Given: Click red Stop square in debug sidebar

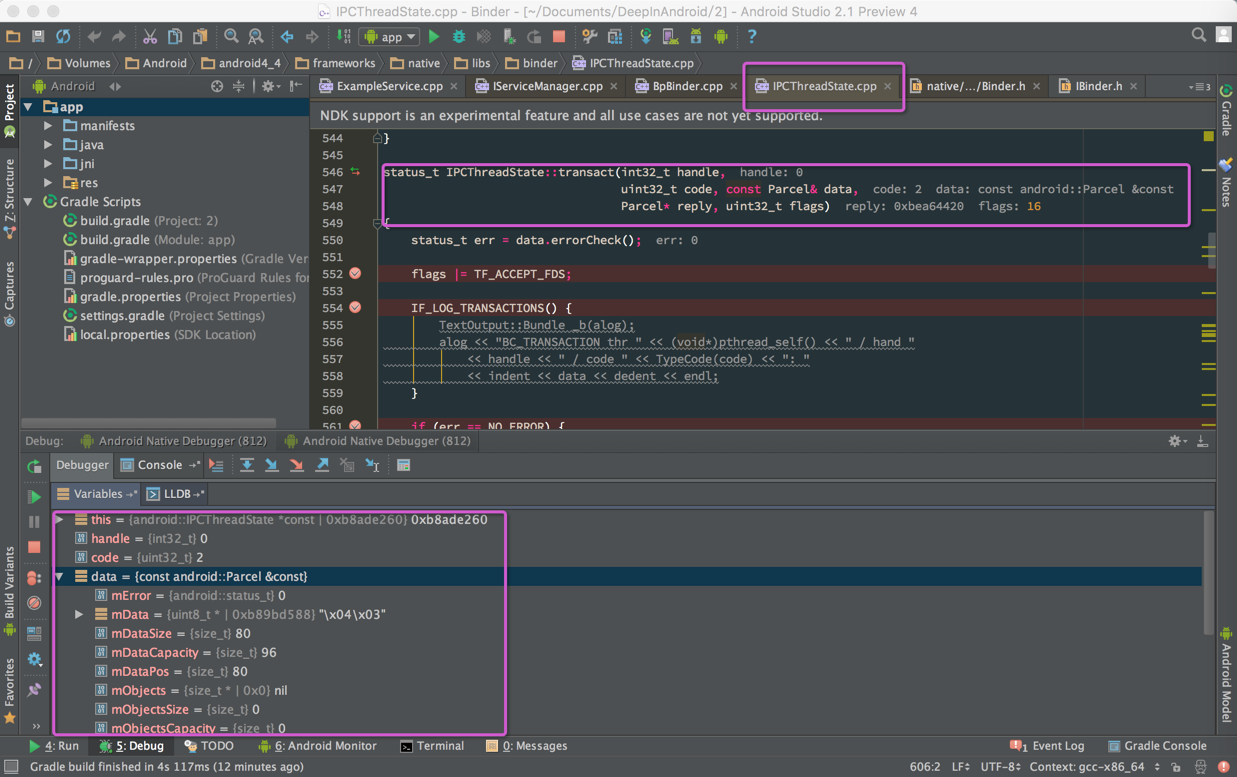Looking at the screenshot, I should pyautogui.click(x=34, y=548).
